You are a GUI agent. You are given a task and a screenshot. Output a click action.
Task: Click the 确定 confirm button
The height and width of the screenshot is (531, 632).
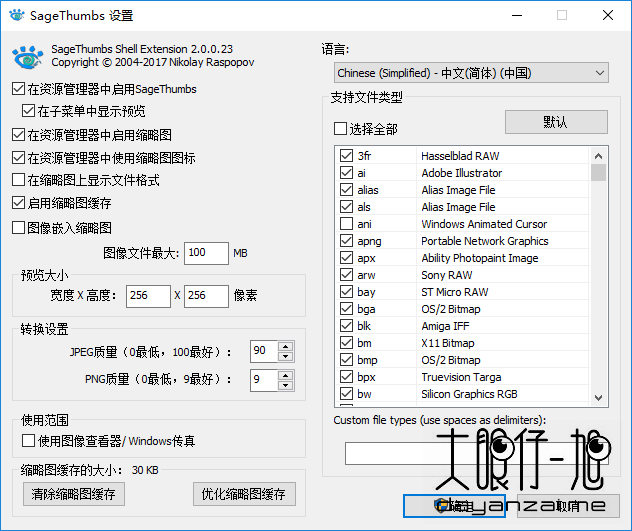coord(455,506)
